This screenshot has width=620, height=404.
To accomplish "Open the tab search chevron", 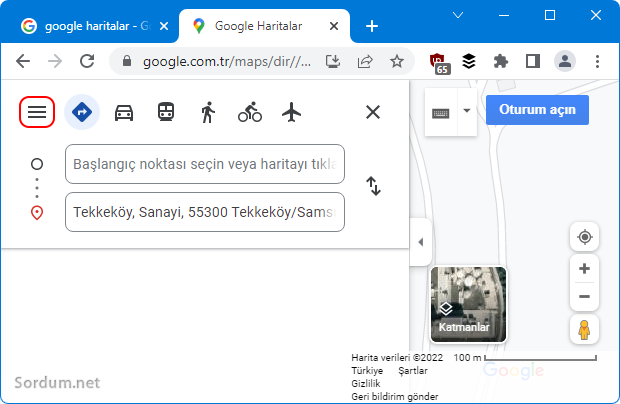I will (458, 15).
